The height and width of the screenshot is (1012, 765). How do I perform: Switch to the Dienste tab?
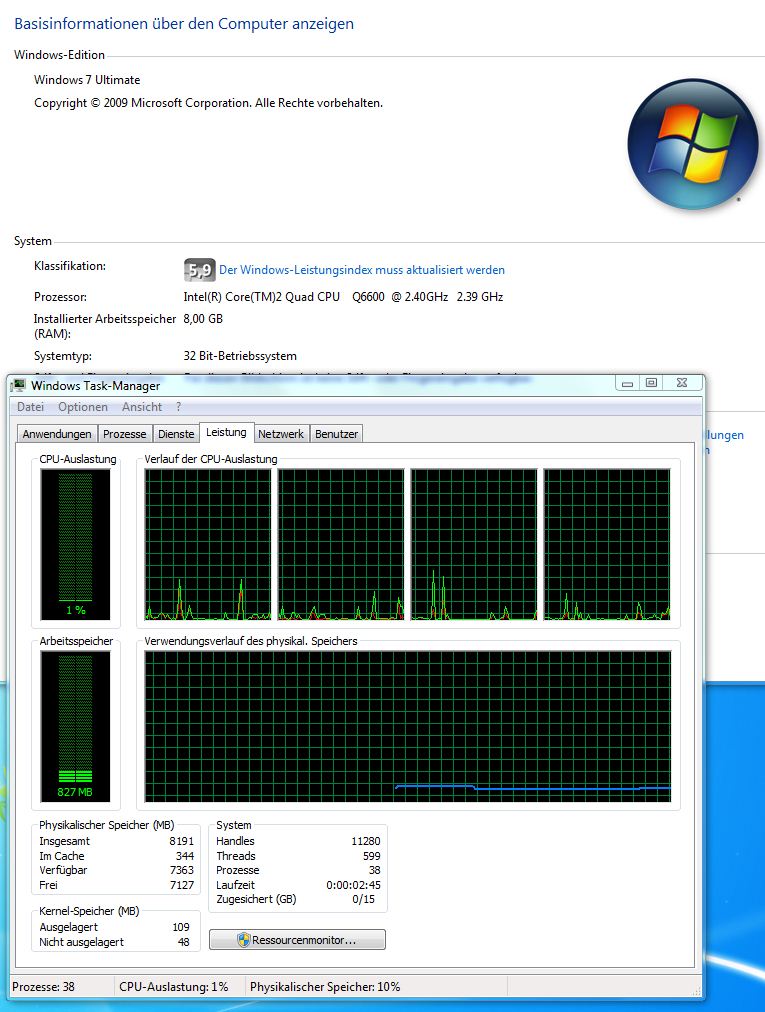176,434
